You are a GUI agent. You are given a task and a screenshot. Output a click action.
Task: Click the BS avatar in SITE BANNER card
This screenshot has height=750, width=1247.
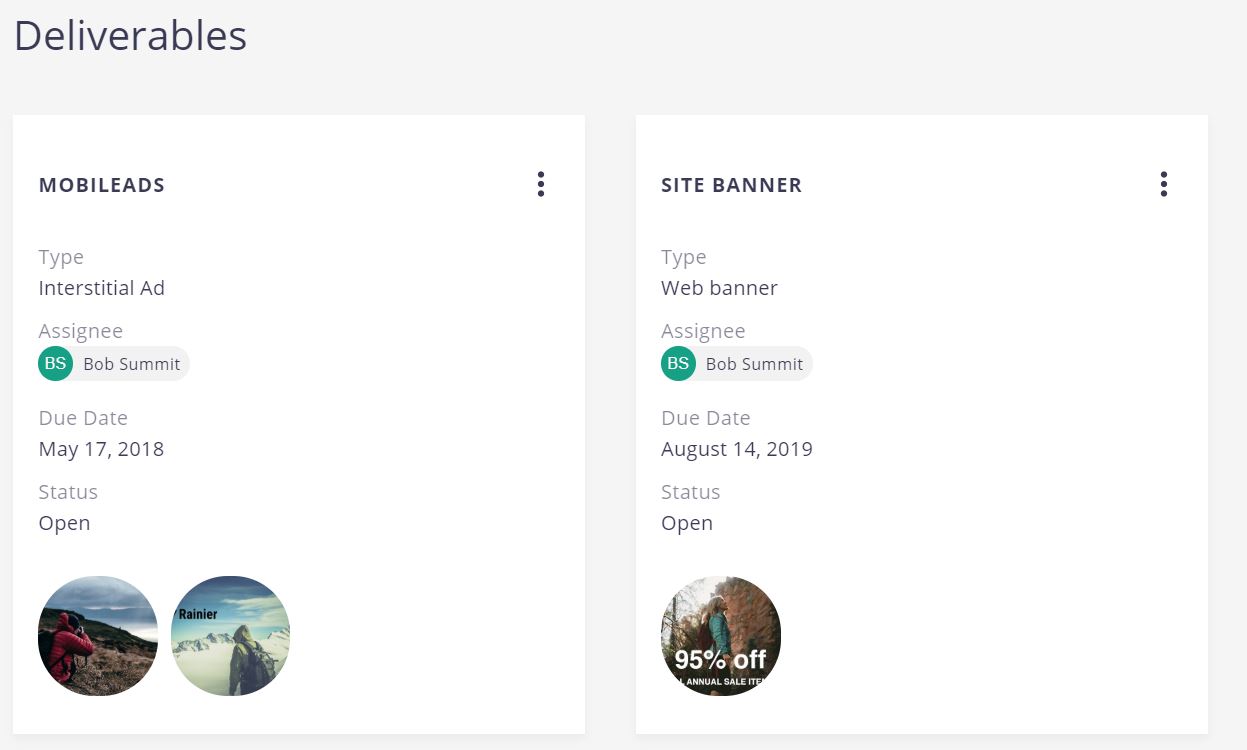678,364
